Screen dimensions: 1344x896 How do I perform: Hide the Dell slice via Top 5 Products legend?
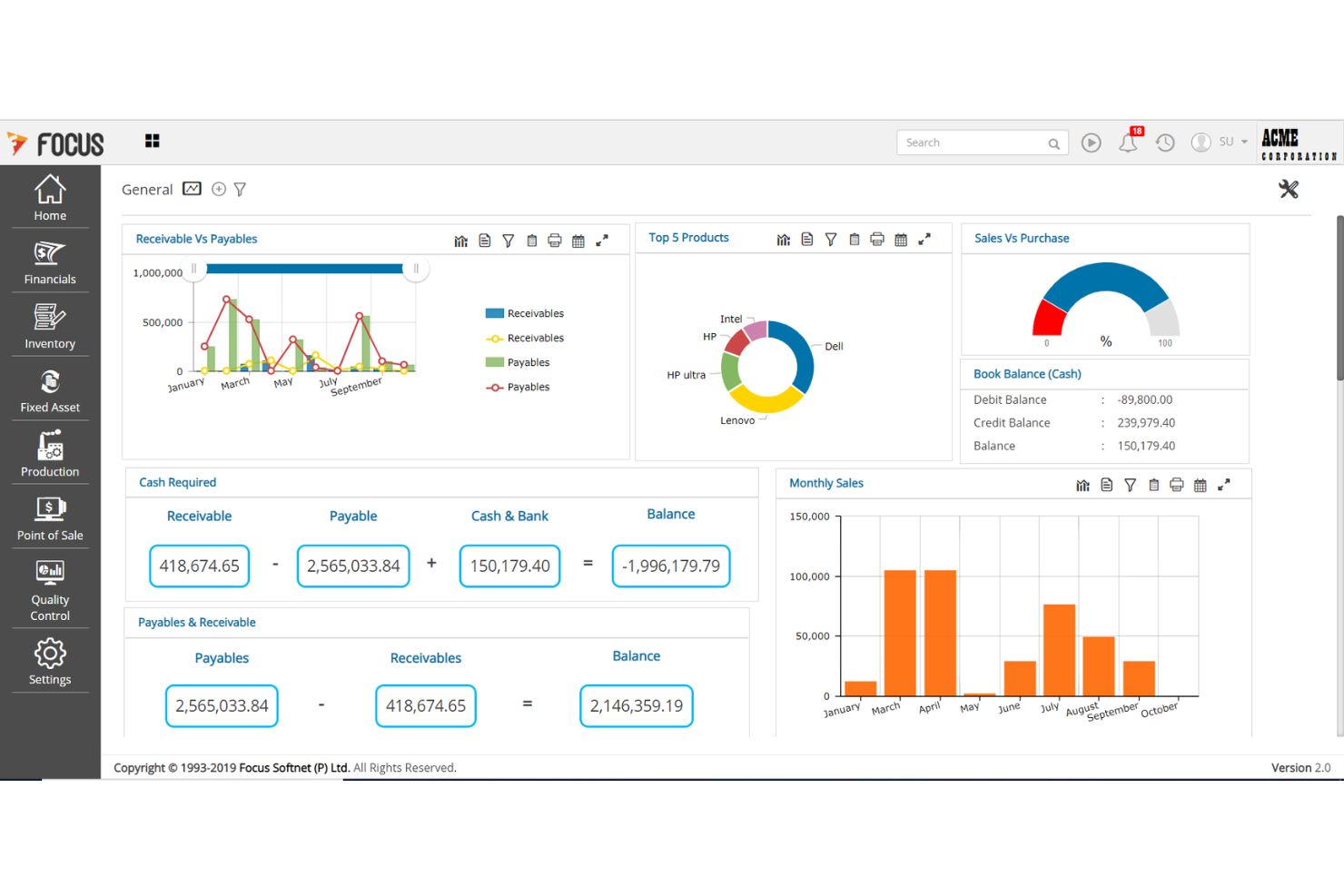pyautogui.click(x=834, y=346)
